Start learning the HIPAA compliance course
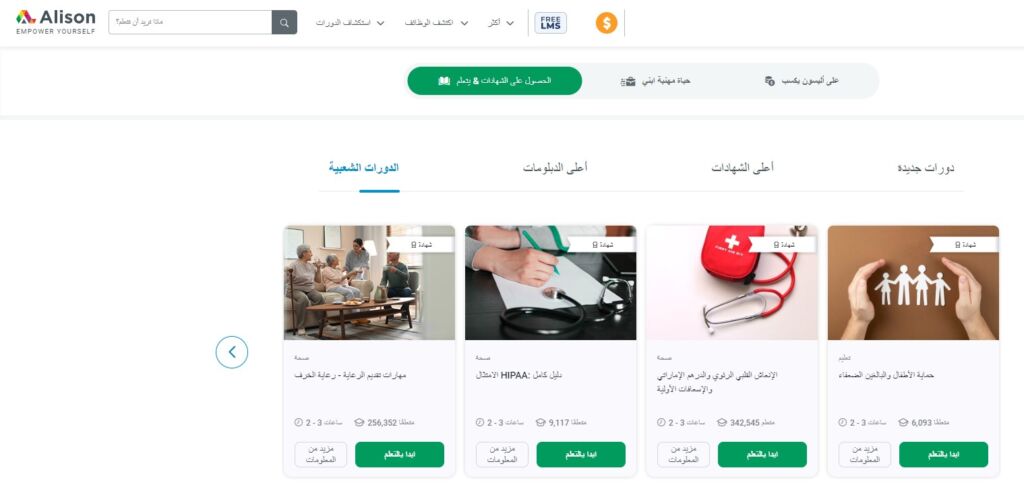 click(581, 455)
